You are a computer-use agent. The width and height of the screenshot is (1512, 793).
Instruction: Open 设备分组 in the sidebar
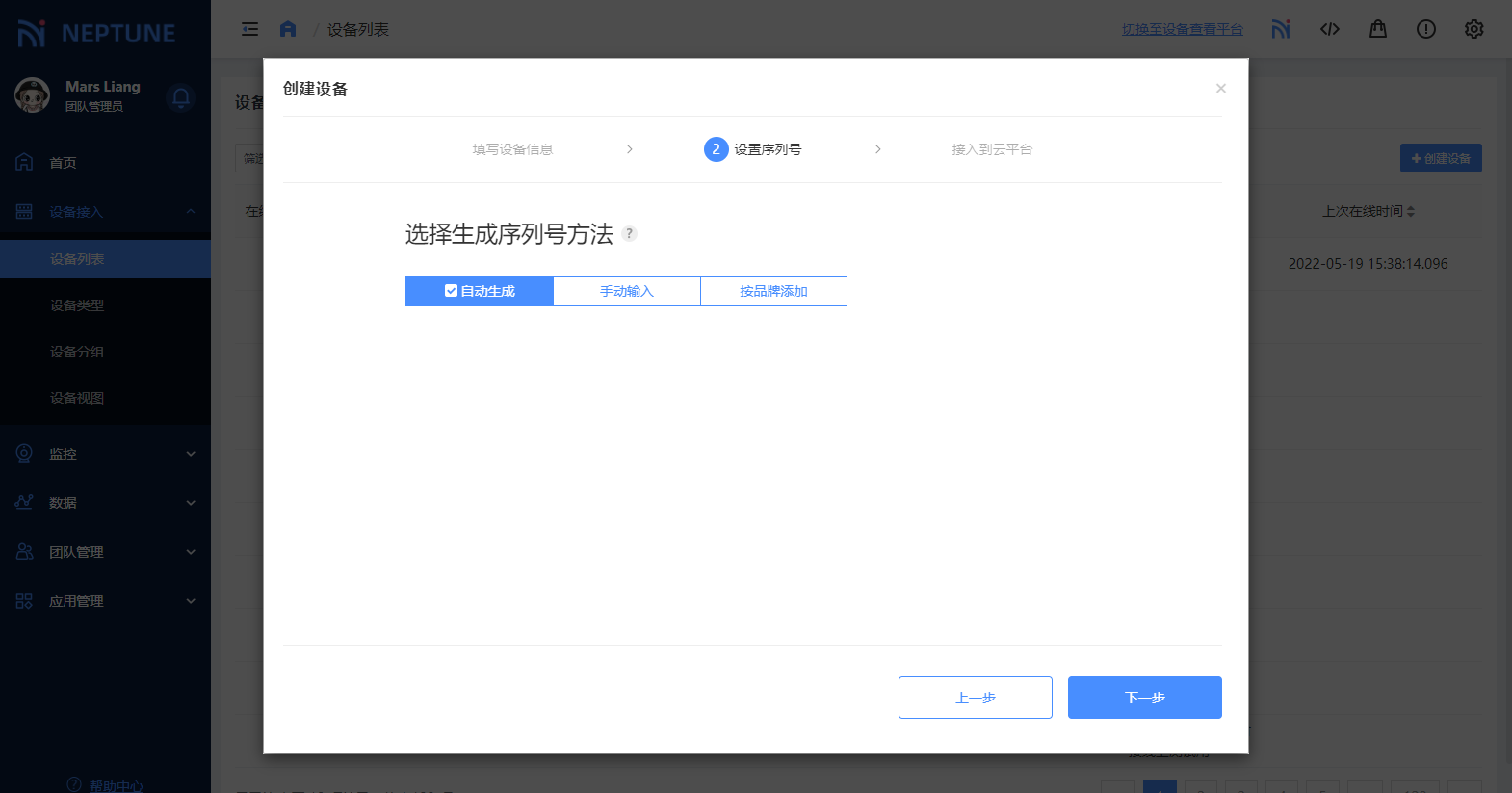point(77,352)
